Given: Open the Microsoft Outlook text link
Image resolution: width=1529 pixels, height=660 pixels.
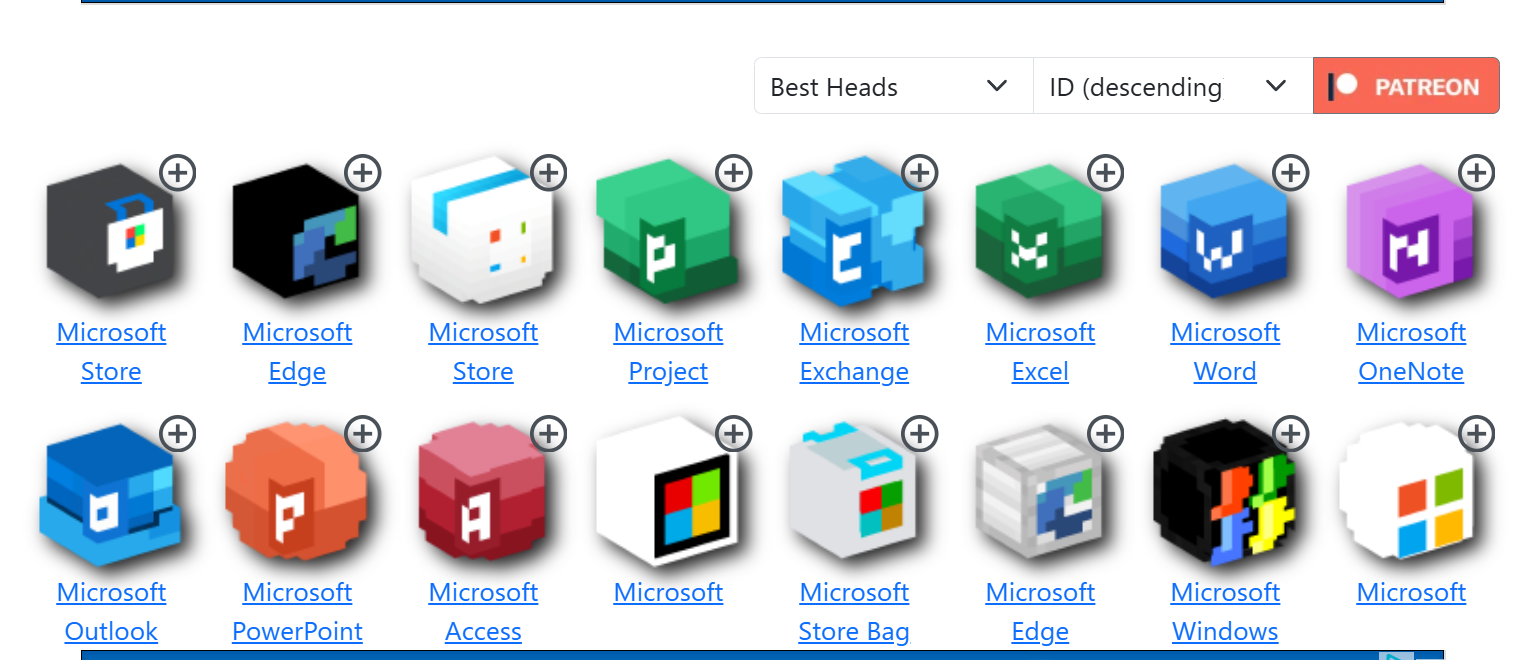Looking at the screenshot, I should 111,612.
